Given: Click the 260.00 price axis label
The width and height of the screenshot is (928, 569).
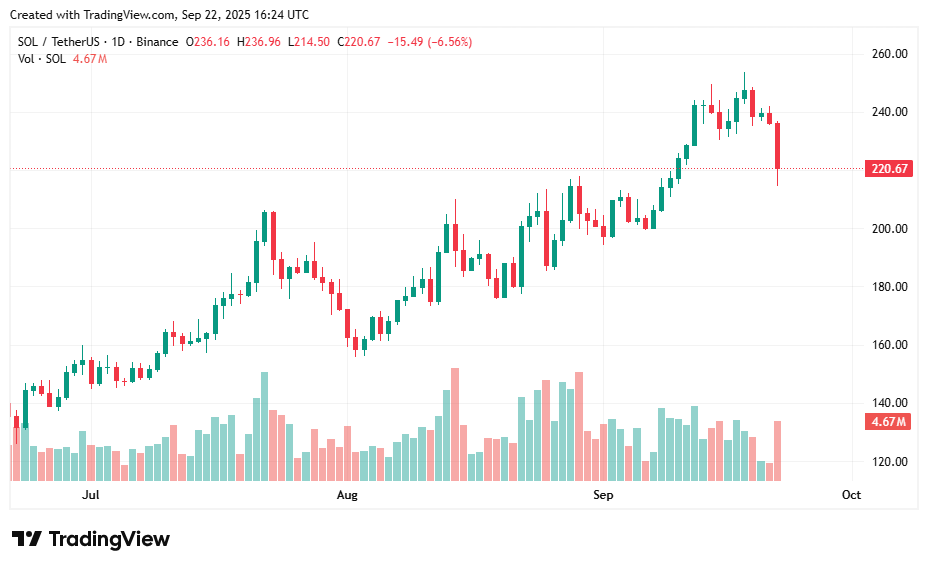Looking at the screenshot, I should coord(889,54).
